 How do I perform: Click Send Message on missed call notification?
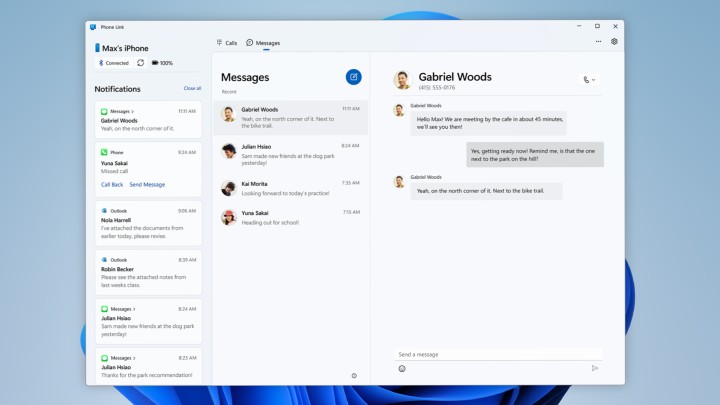(x=147, y=185)
